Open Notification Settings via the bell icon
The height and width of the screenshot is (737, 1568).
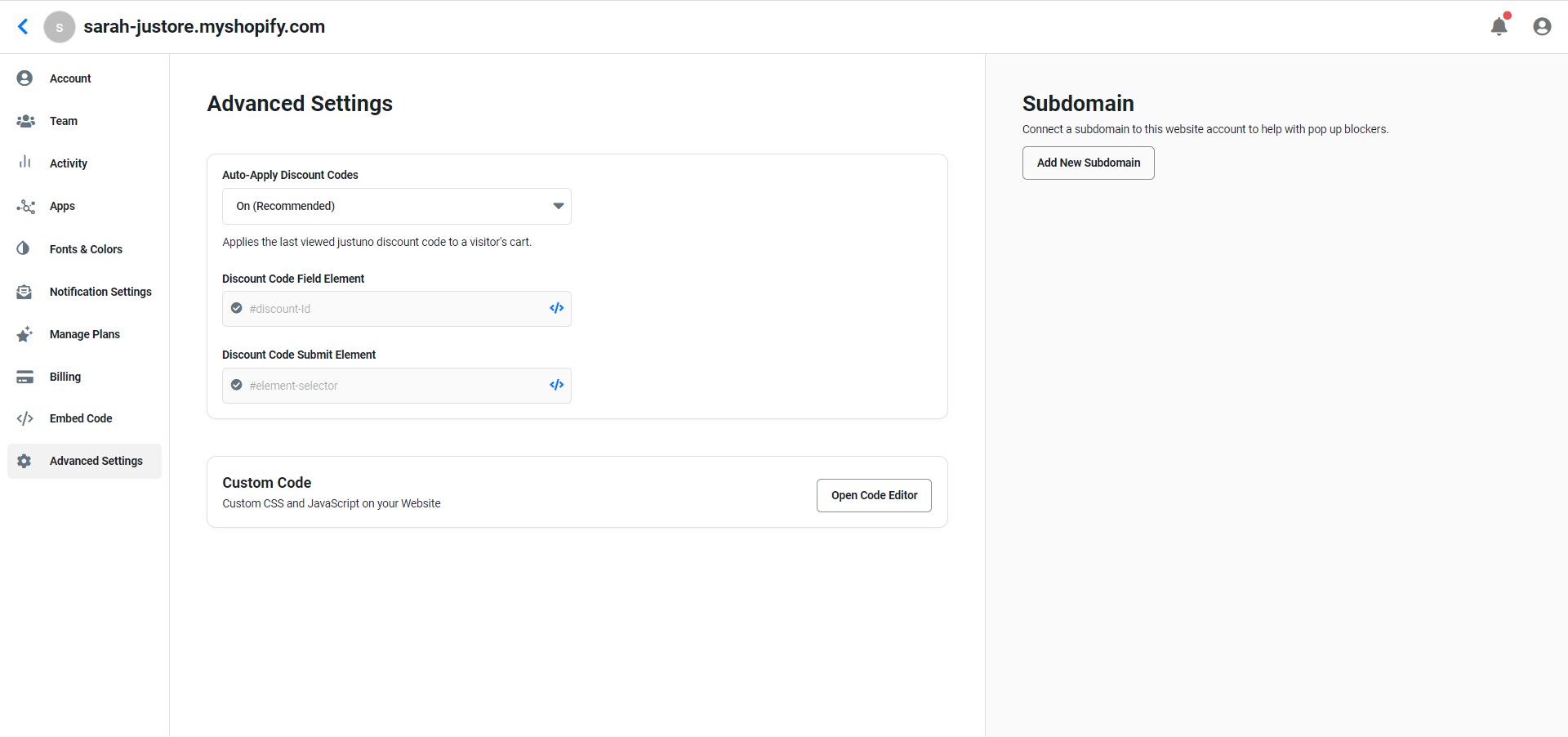(x=24, y=291)
